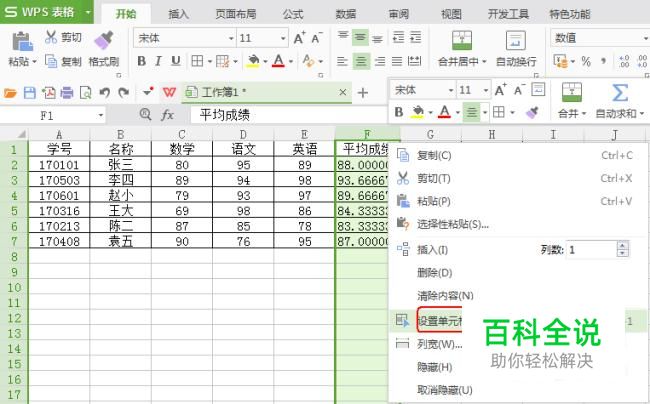Open the number format 数值 dropdown

click(645, 38)
